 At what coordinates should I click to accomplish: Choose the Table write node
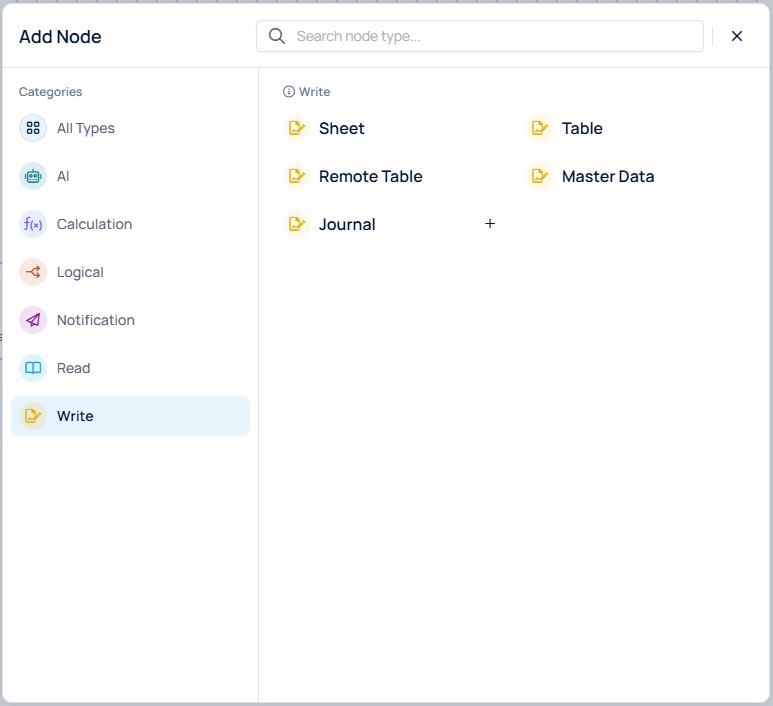[581, 128]
